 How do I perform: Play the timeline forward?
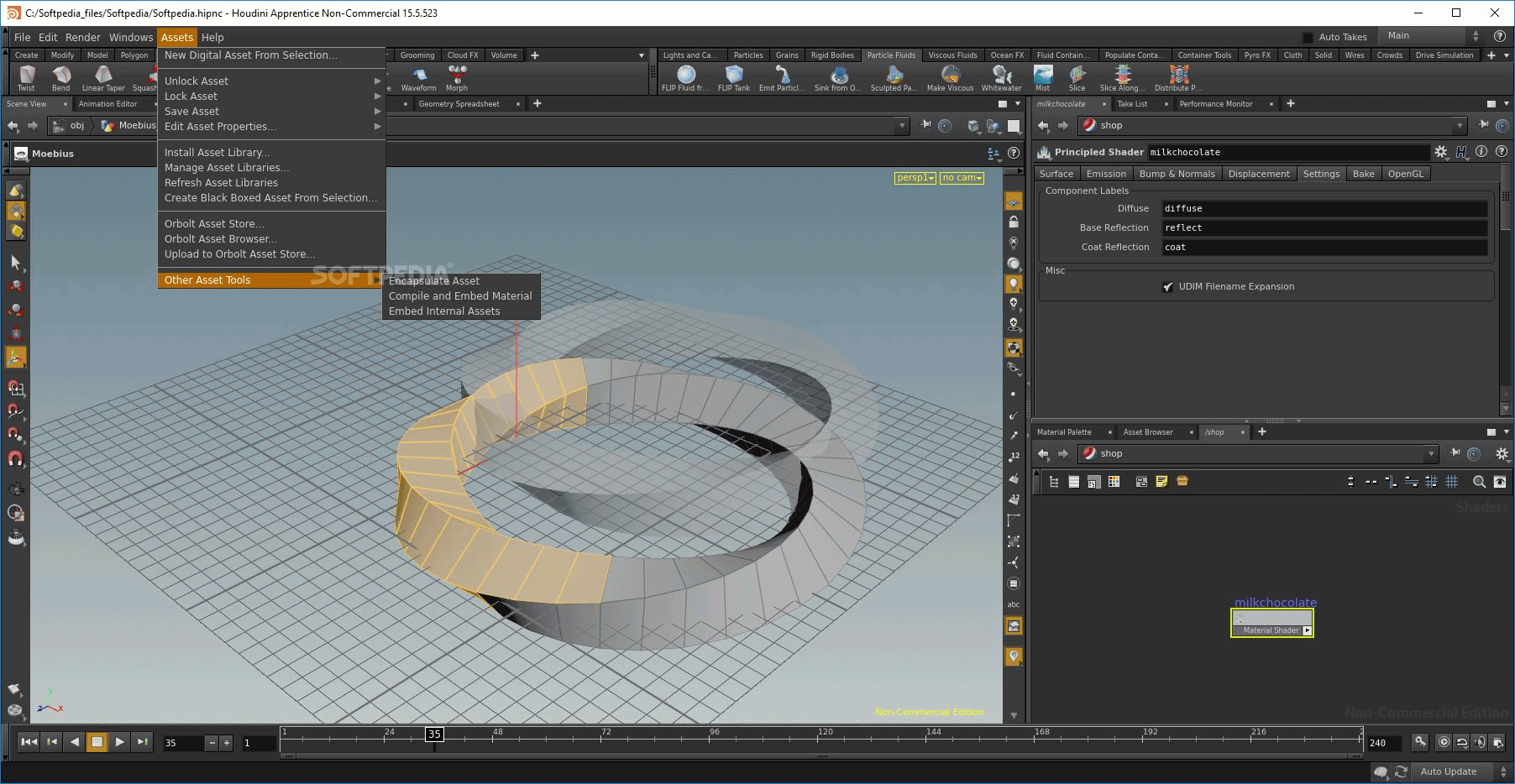(119, 742)
